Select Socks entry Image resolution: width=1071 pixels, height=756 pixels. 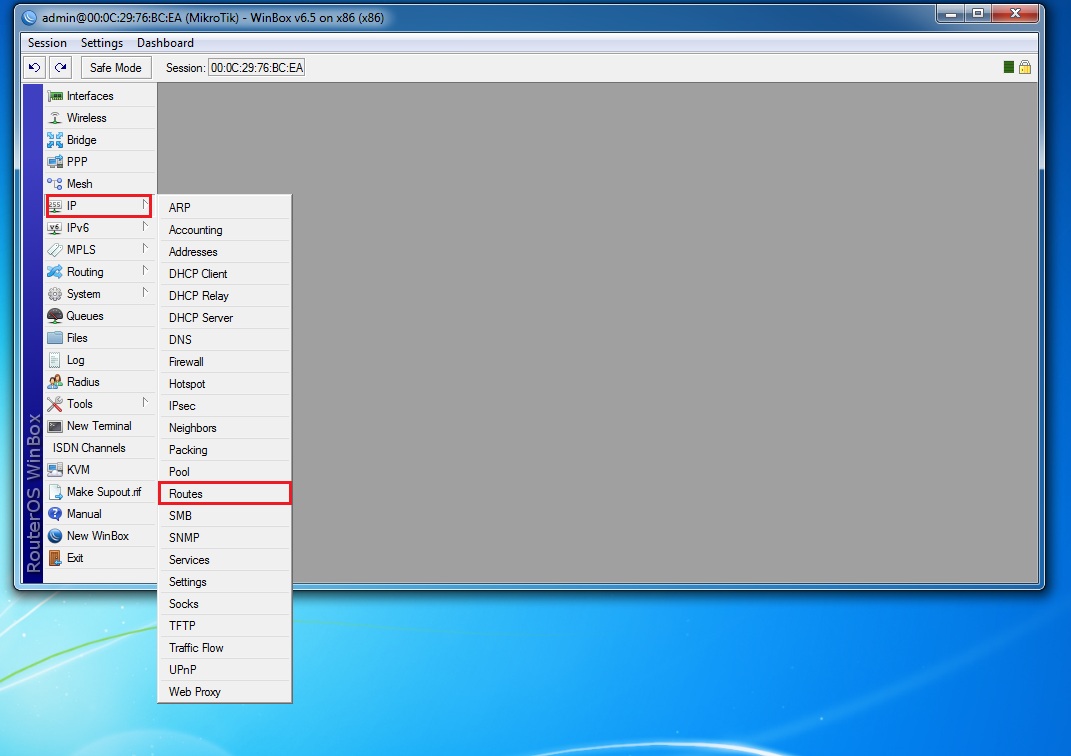[x=225, y=604]
